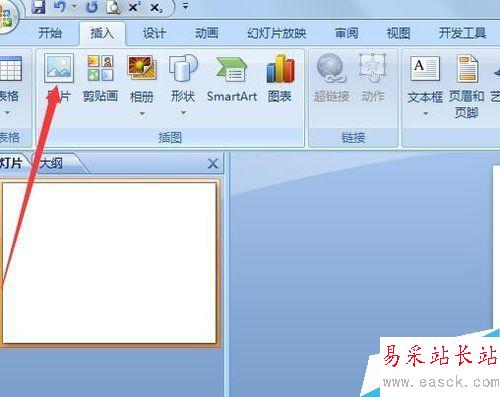The height and width of the screenshot is (397, 500).
Task: Click the 页眉和页脚 header and footer icon
Action: (x=467, y=69)
